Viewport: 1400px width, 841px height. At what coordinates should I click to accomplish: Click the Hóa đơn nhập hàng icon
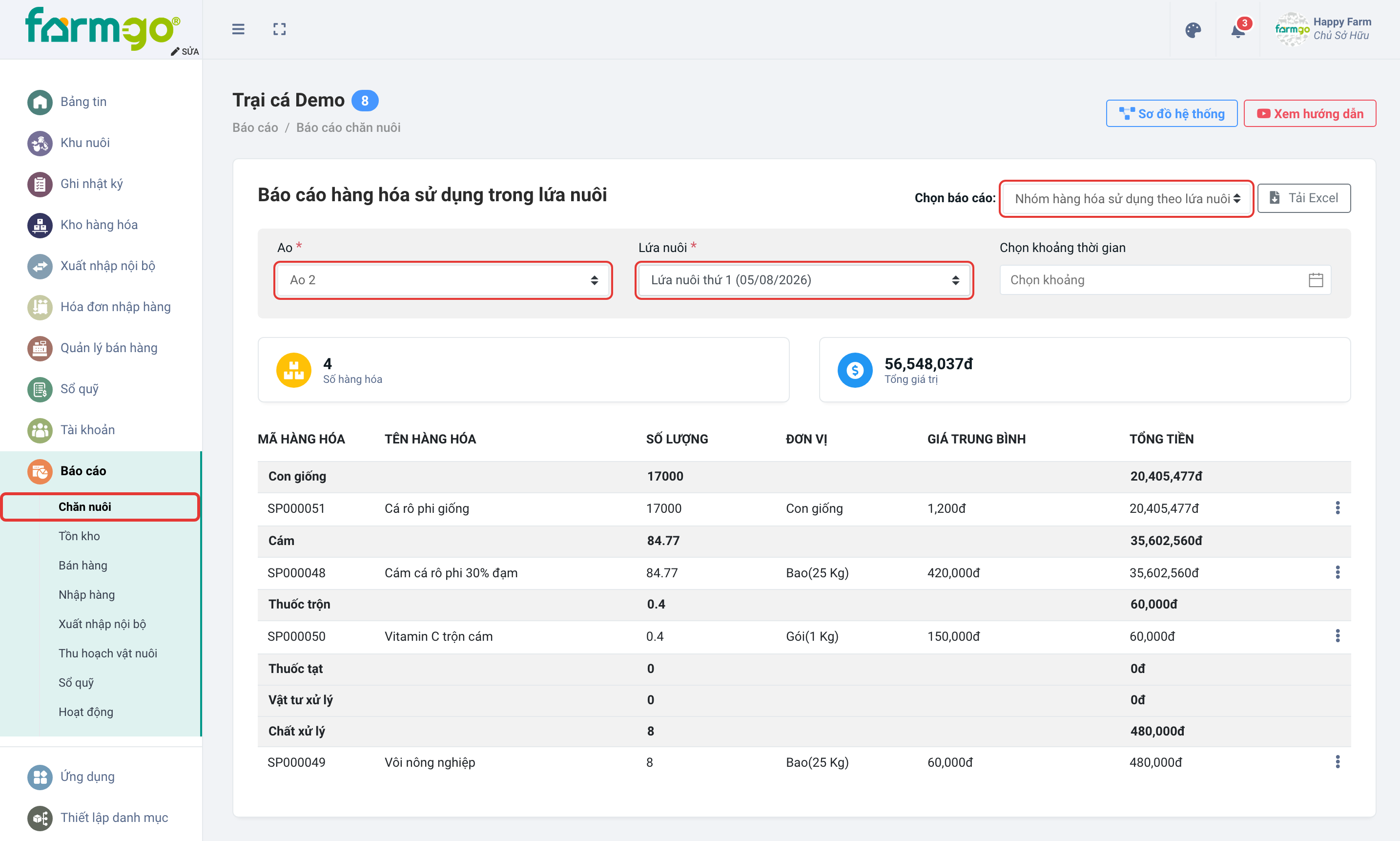[x=40, y=307]
